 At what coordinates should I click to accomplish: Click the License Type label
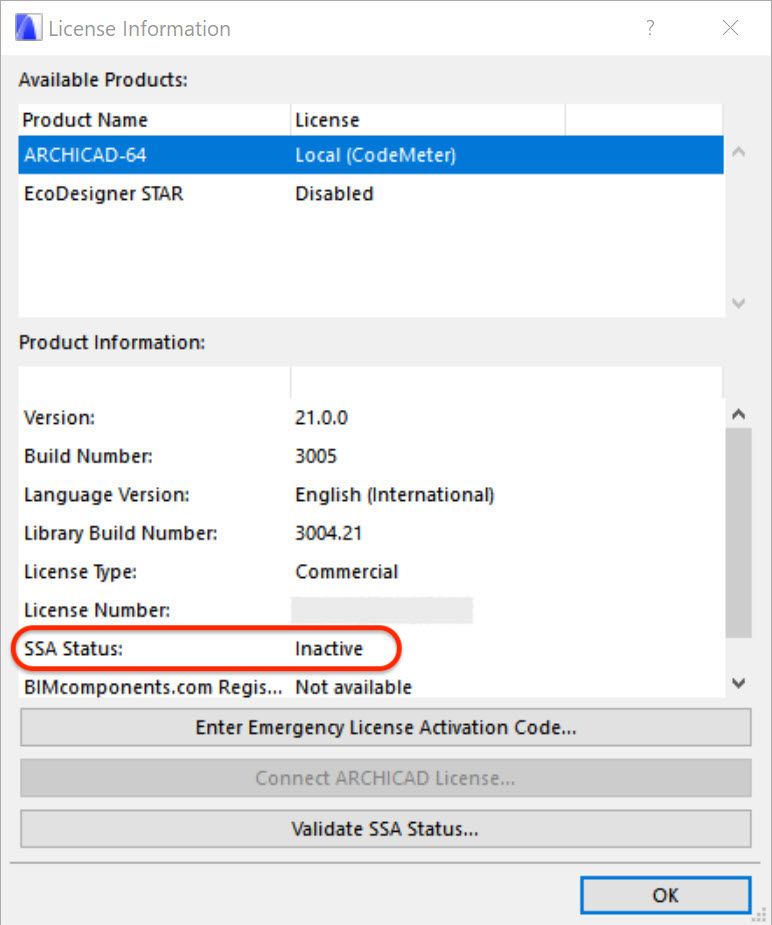click(80, 572)
